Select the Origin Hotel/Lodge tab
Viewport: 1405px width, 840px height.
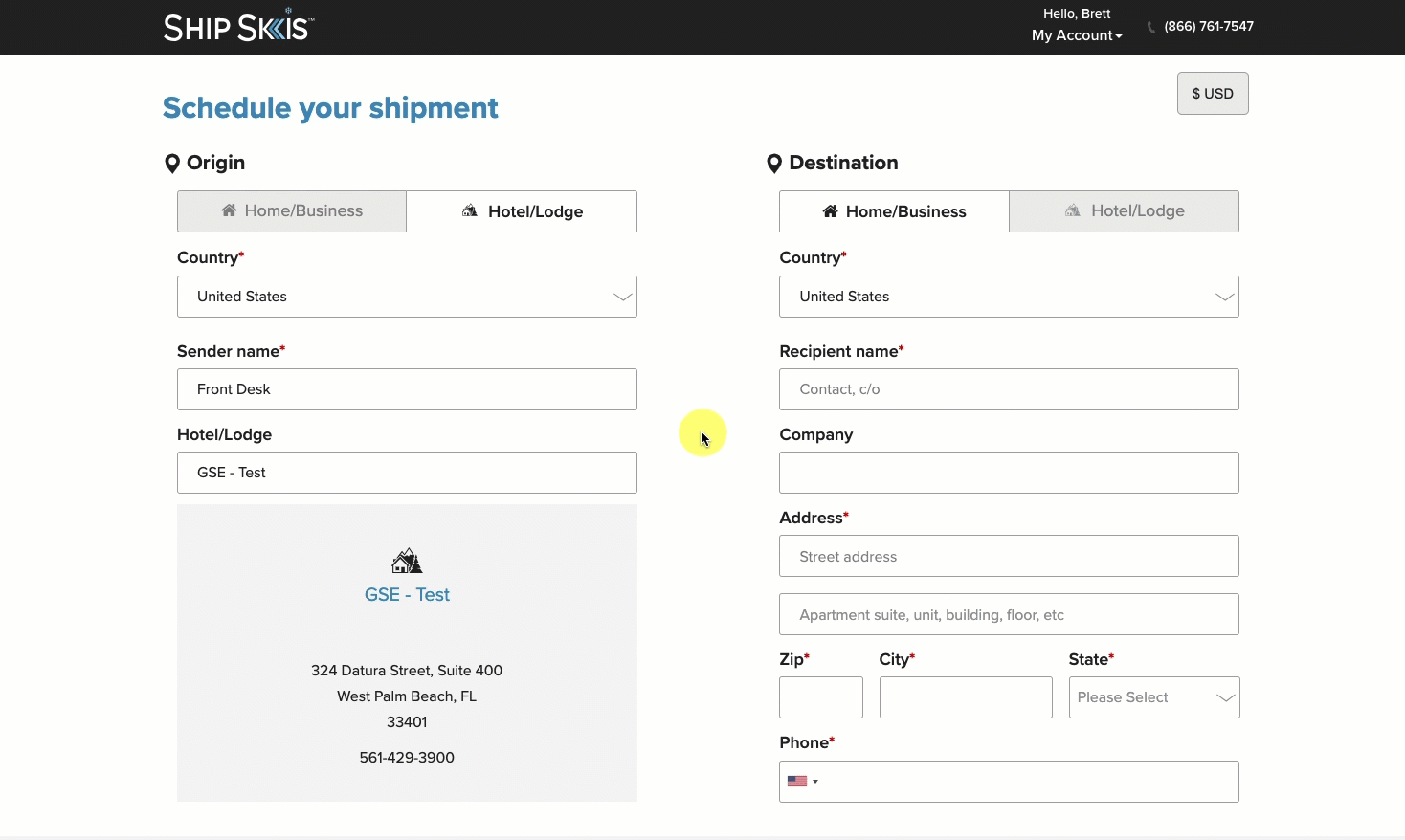(522, 211)
